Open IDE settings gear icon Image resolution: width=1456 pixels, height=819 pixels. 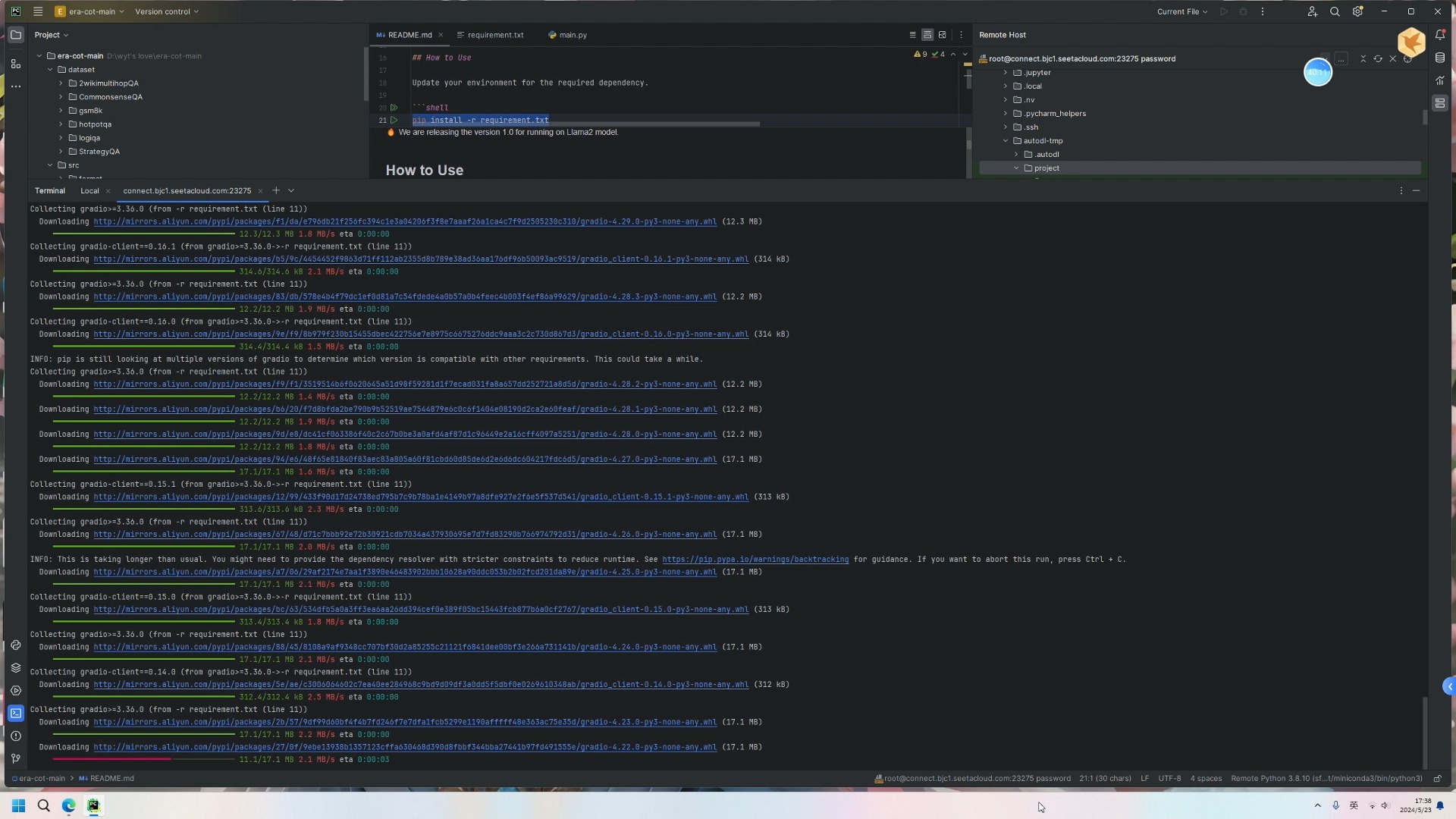(x=1357, y=11)
